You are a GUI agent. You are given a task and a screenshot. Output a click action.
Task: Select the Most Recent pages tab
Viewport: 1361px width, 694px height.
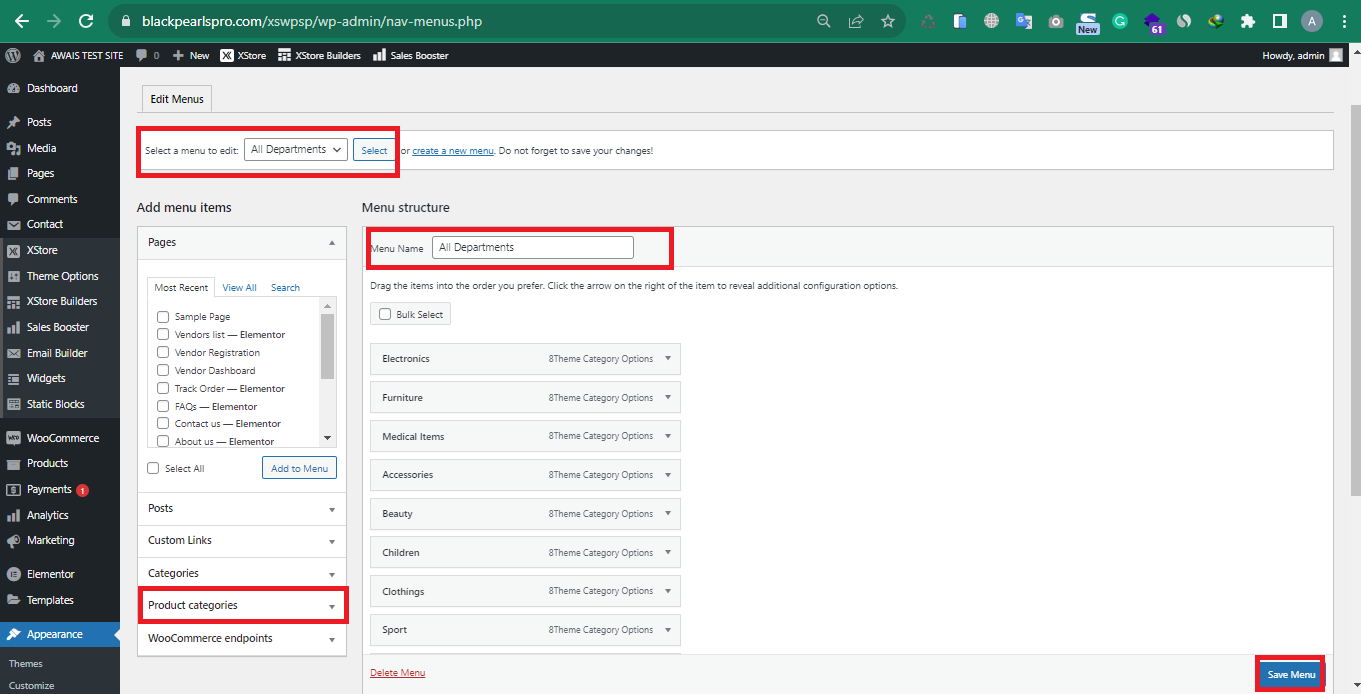click(x=181, y=287)
